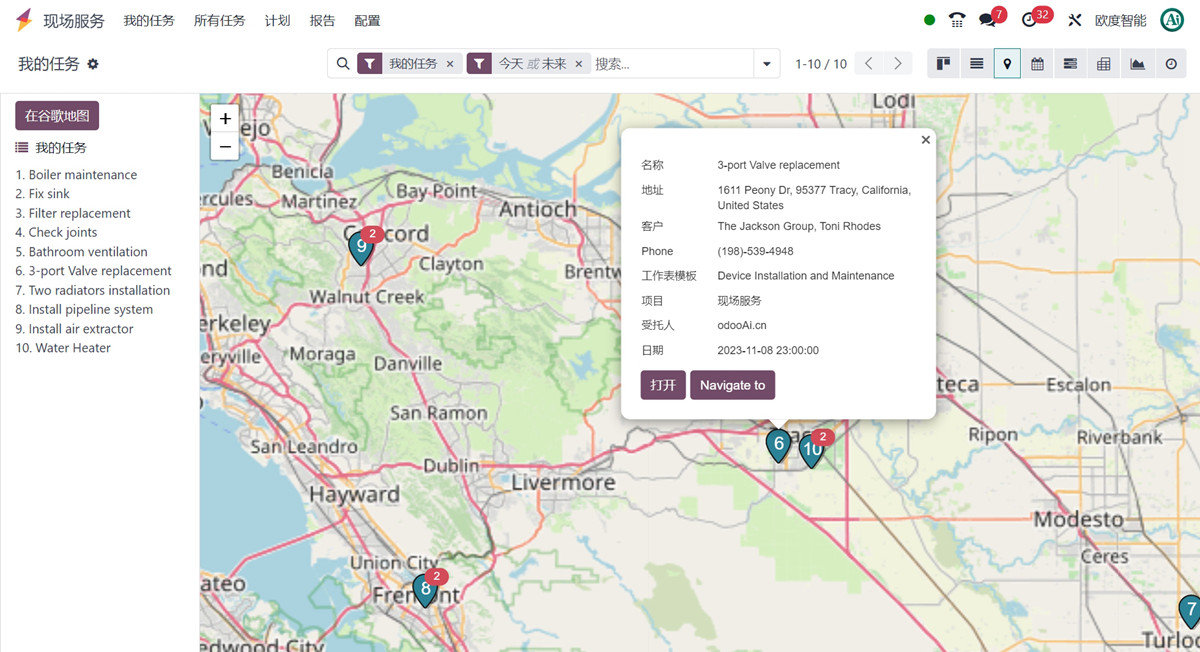Zoom in the map with plus
This screenshot has width=1200, height=652.
[x=225, y=118]
